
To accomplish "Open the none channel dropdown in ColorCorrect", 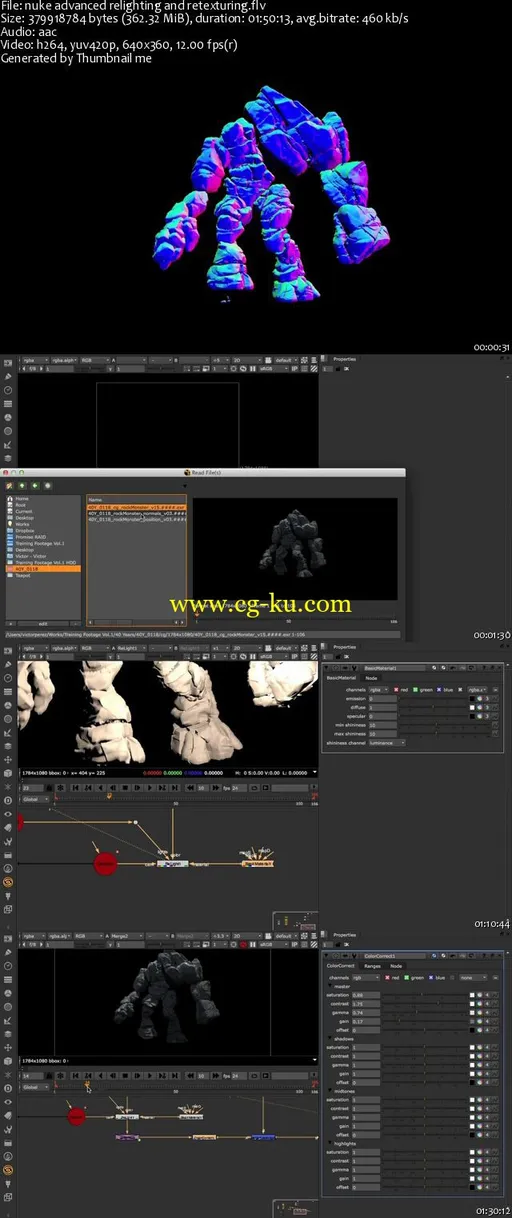I will (474, 977).
